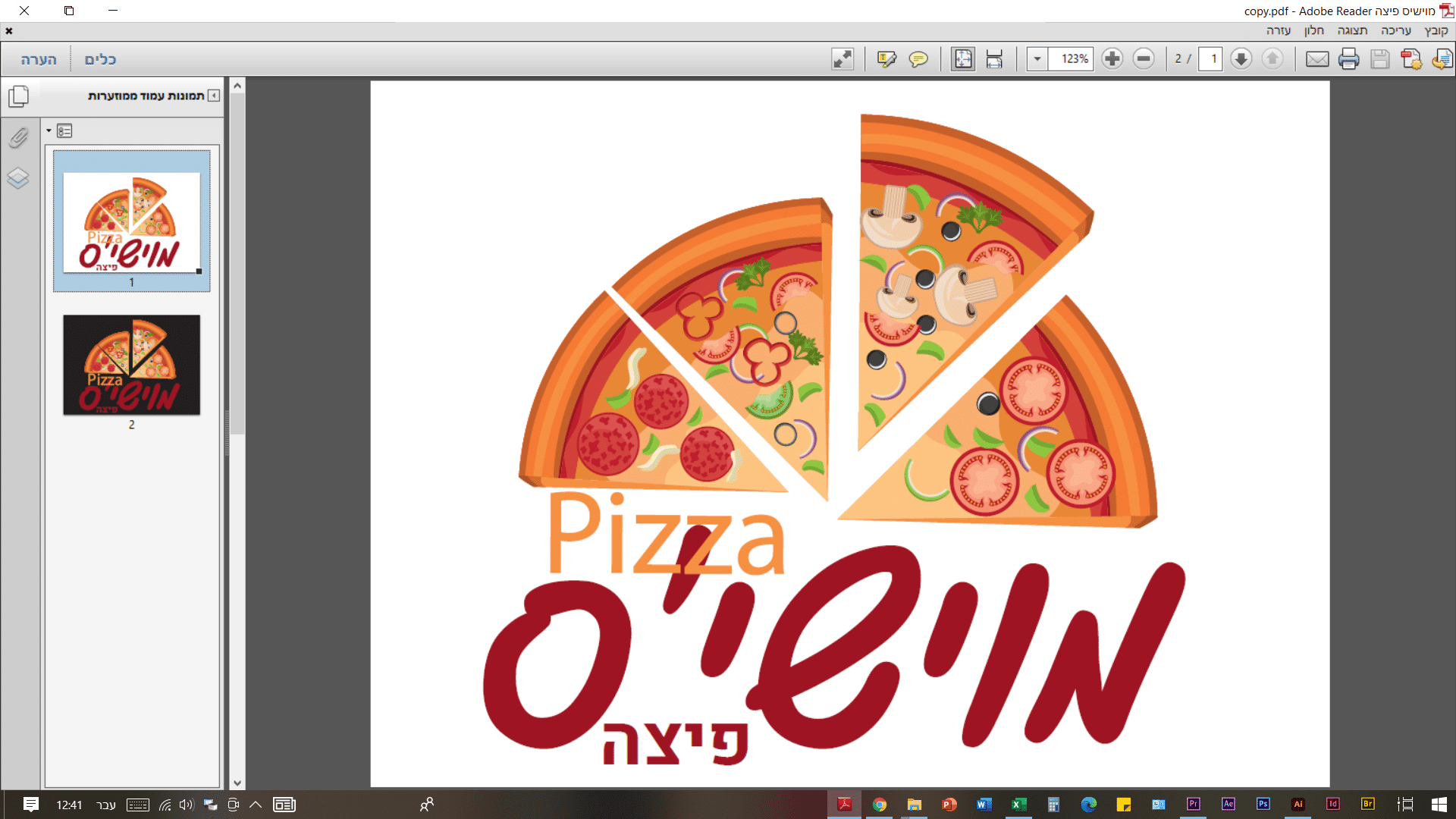Viewport: 1456px width, 819px height.
Task: Open the הערה comment pane
Action: [38, 59]
